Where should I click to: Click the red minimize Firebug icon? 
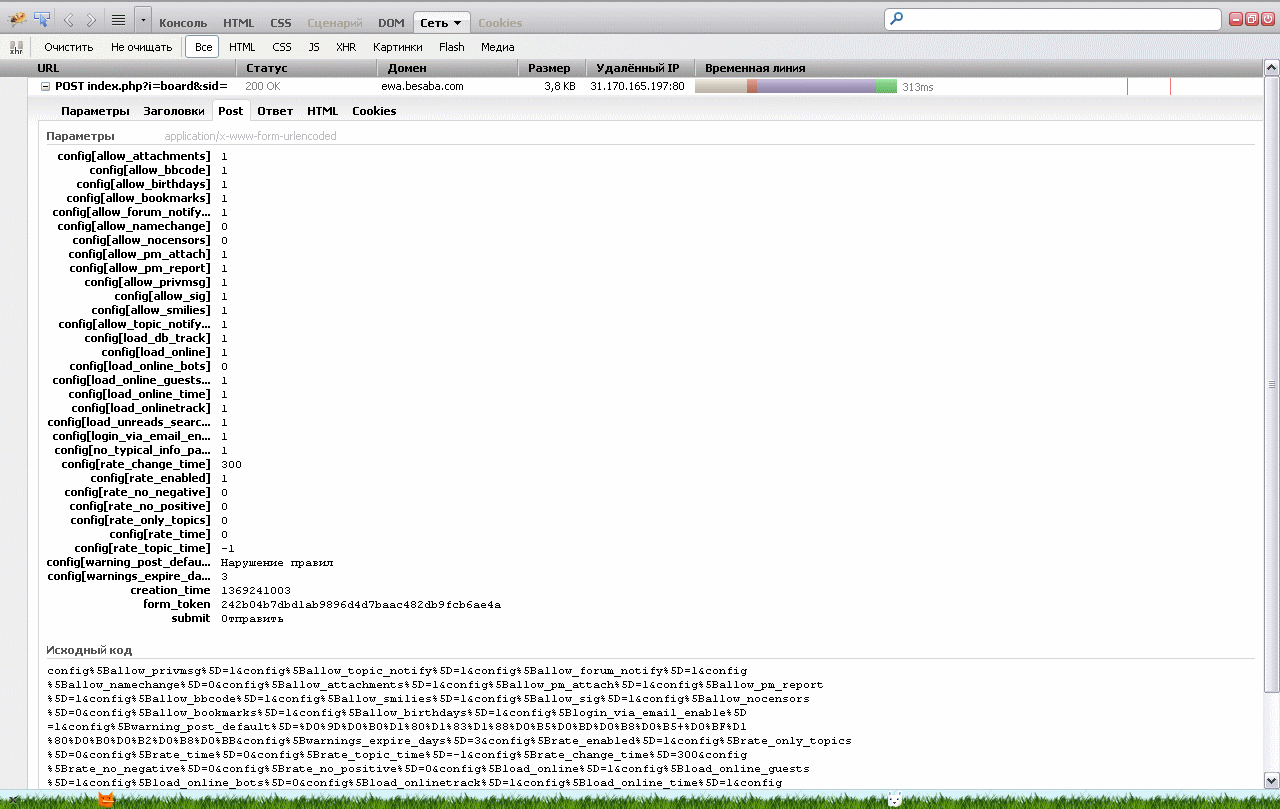click(1236, 19)
